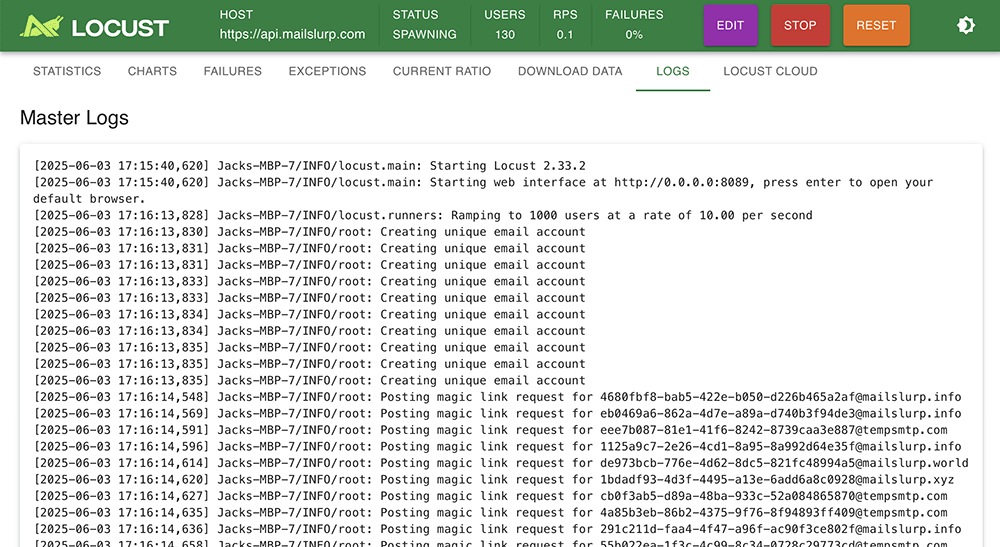Click email eb0469a6-862a-4d7e-a89a-d740b3f94de3@mailslurp.info
The height and width of the screenshot is (547, 1000).
780,414
